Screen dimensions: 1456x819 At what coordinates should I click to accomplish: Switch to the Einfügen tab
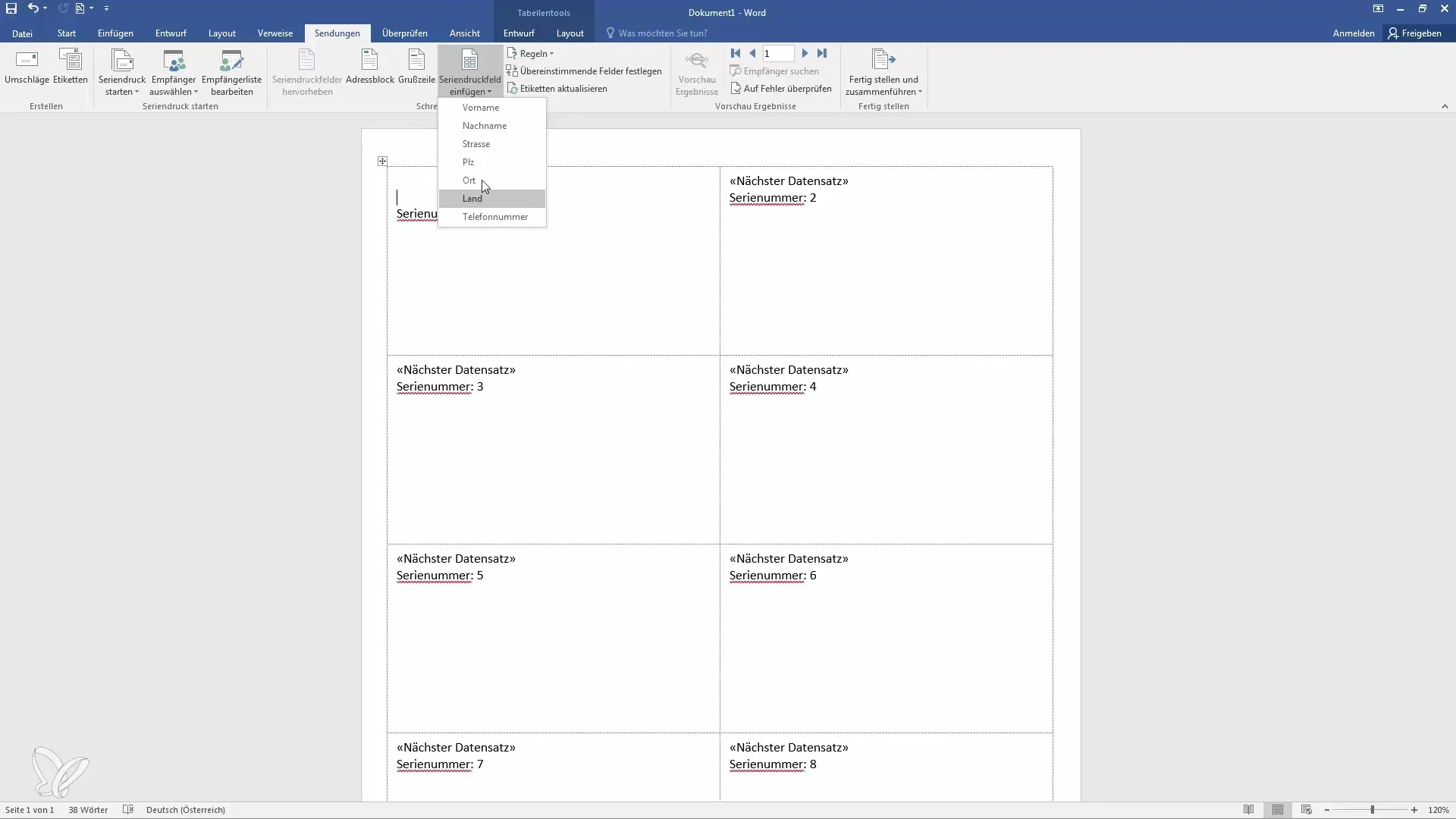click(x=115, y=33)
